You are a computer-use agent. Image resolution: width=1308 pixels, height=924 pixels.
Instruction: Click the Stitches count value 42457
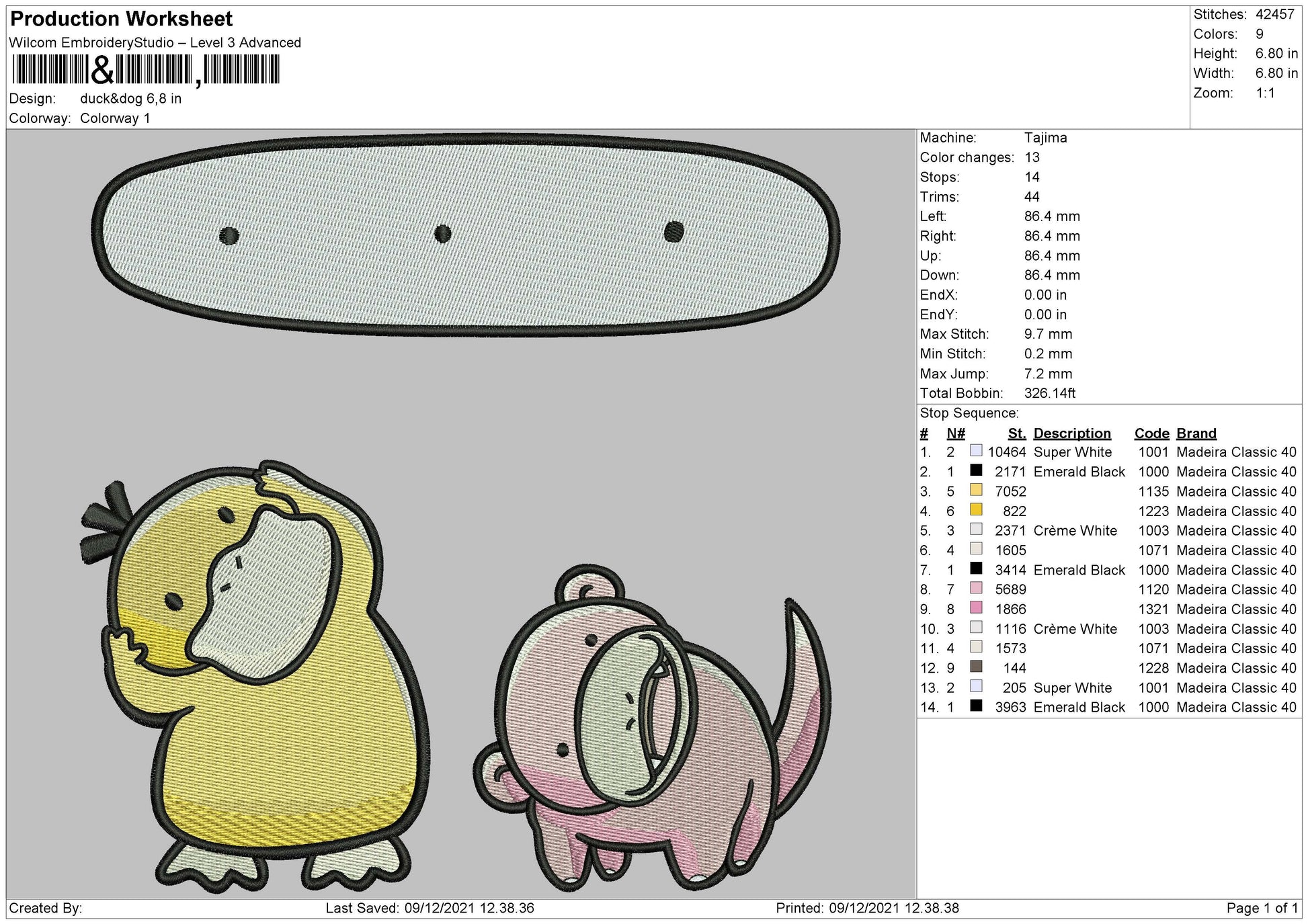(1274, 14)
